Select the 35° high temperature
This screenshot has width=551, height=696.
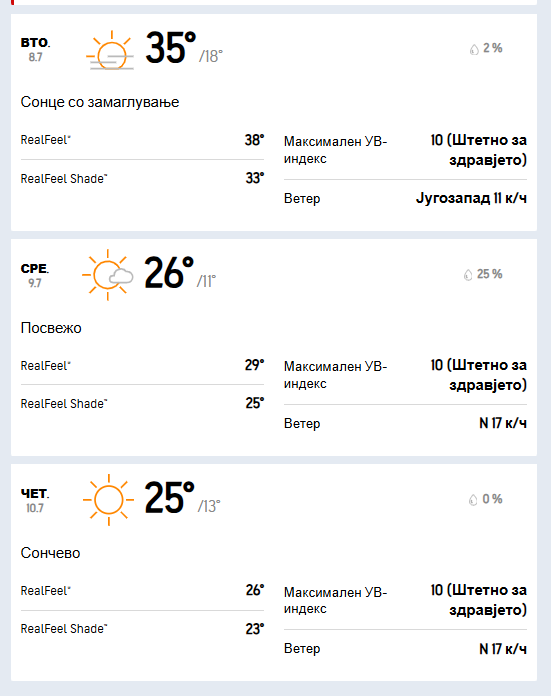point(170,48)
